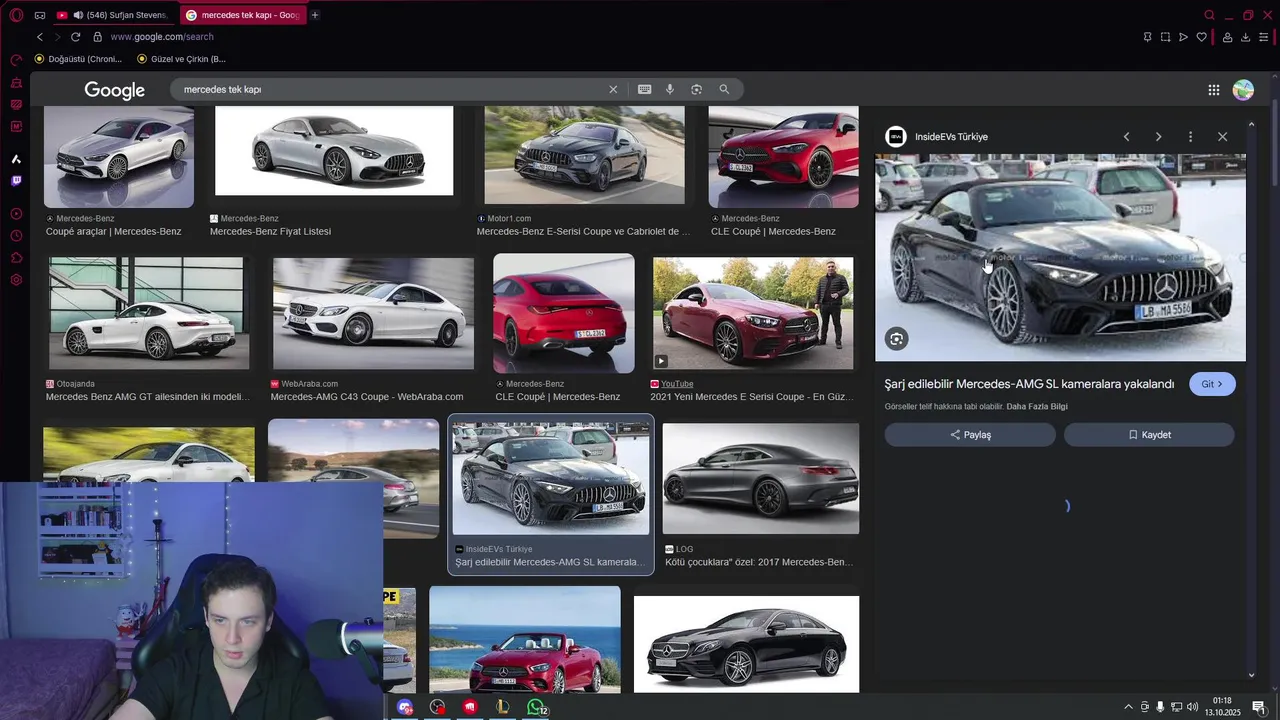This screenshot has height=720, width=1280.
Task: Click the Paylaş share button
Action: pos(970,435)
